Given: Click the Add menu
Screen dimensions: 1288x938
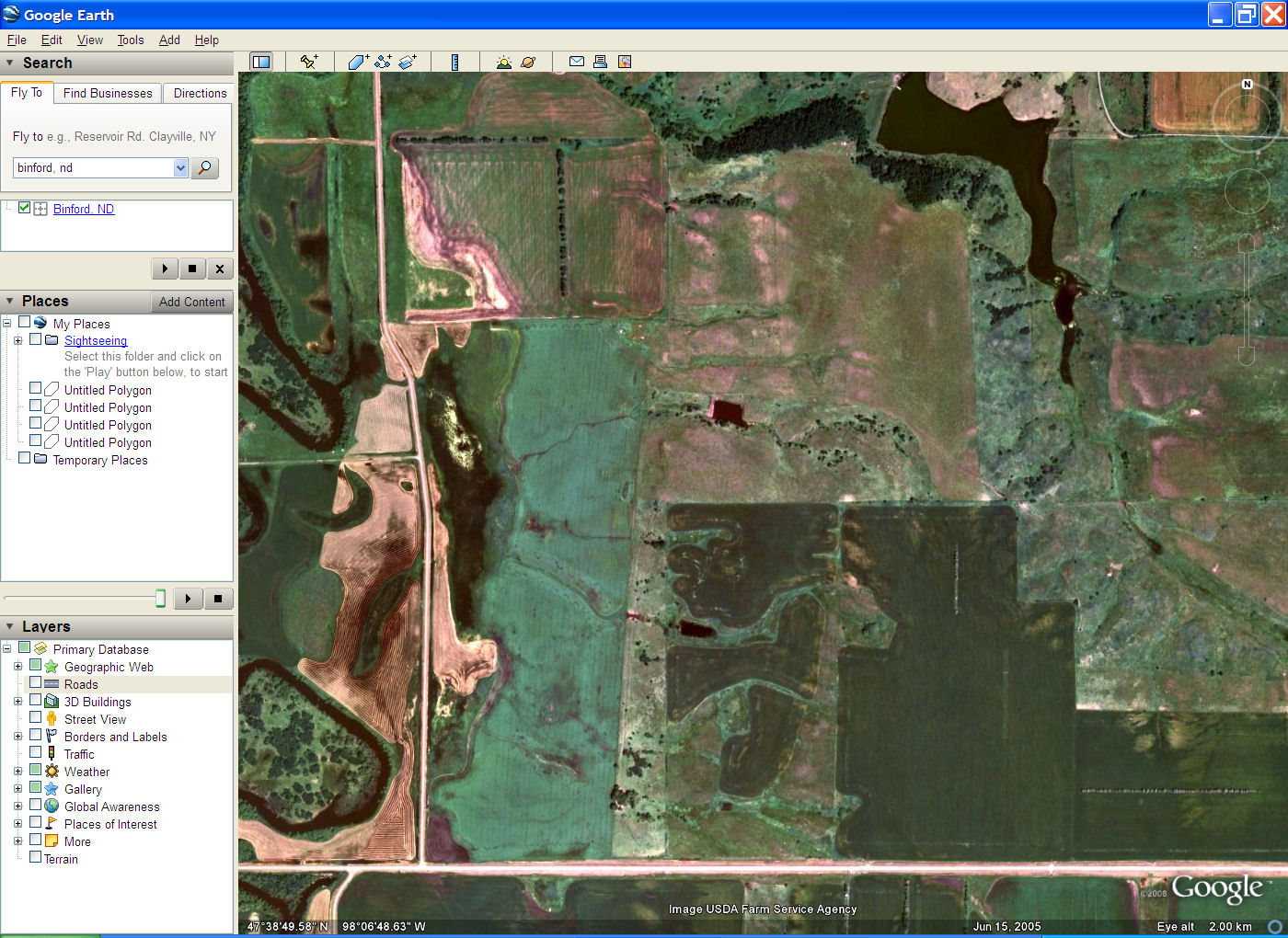Looking at the screenshot, I should [x=169, y=40].
